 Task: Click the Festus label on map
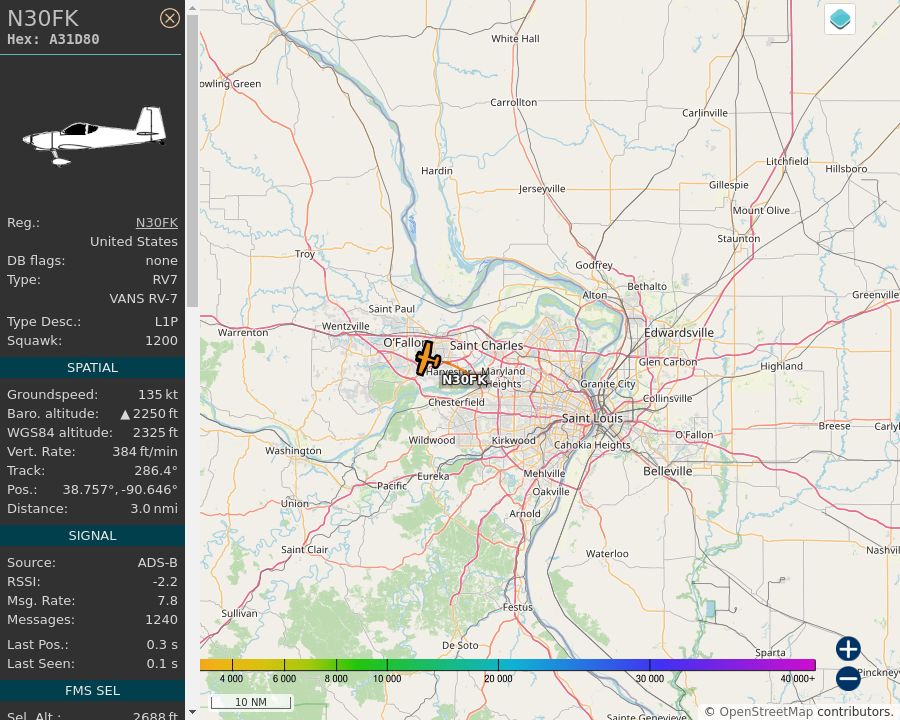pos(517,607)
